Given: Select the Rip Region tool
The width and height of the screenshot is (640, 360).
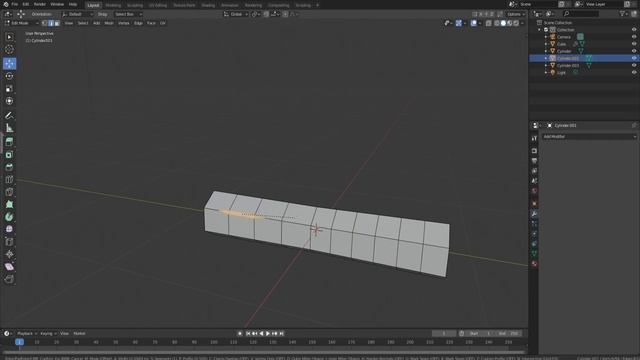Looking at the screenshot, I should pos(9,279).
